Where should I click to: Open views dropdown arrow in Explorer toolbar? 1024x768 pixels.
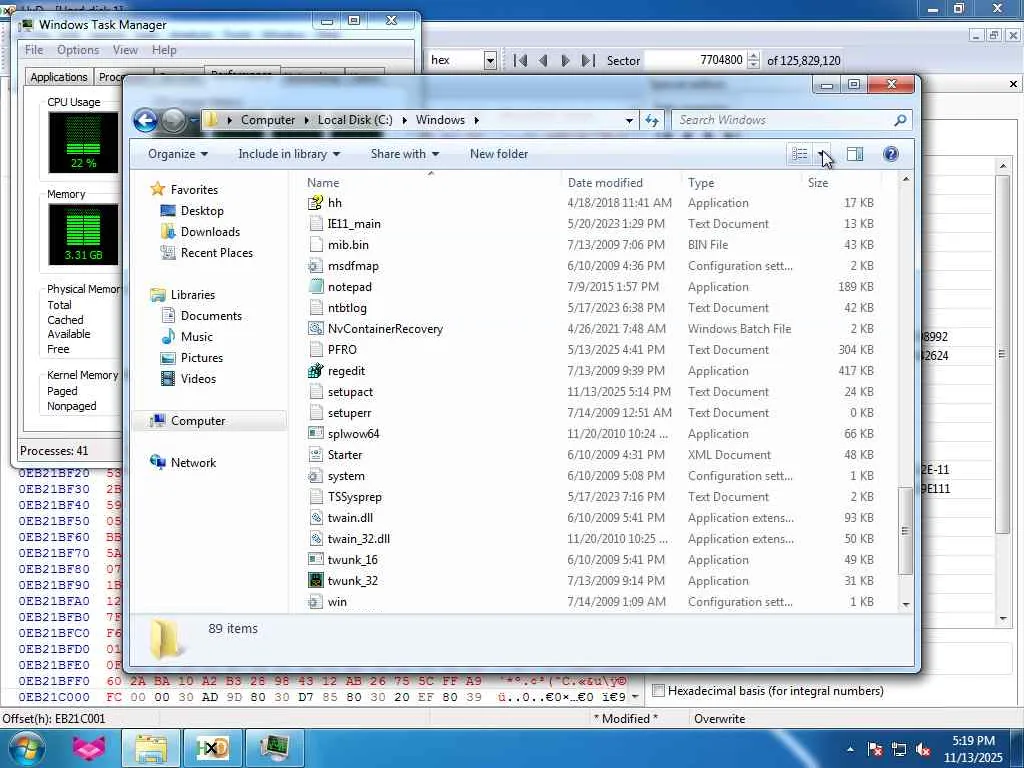[x=821, y=154]
